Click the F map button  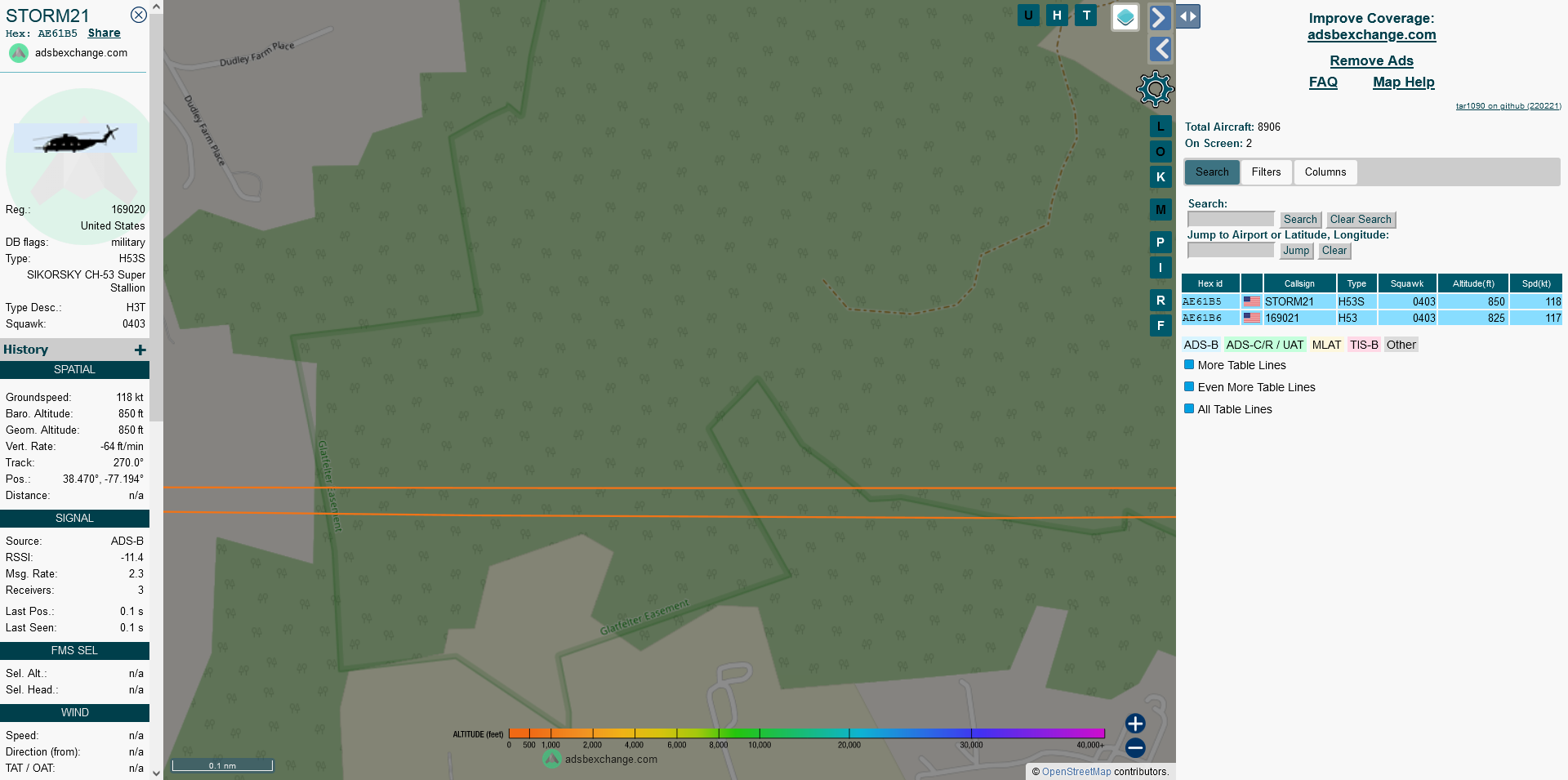1160,326
